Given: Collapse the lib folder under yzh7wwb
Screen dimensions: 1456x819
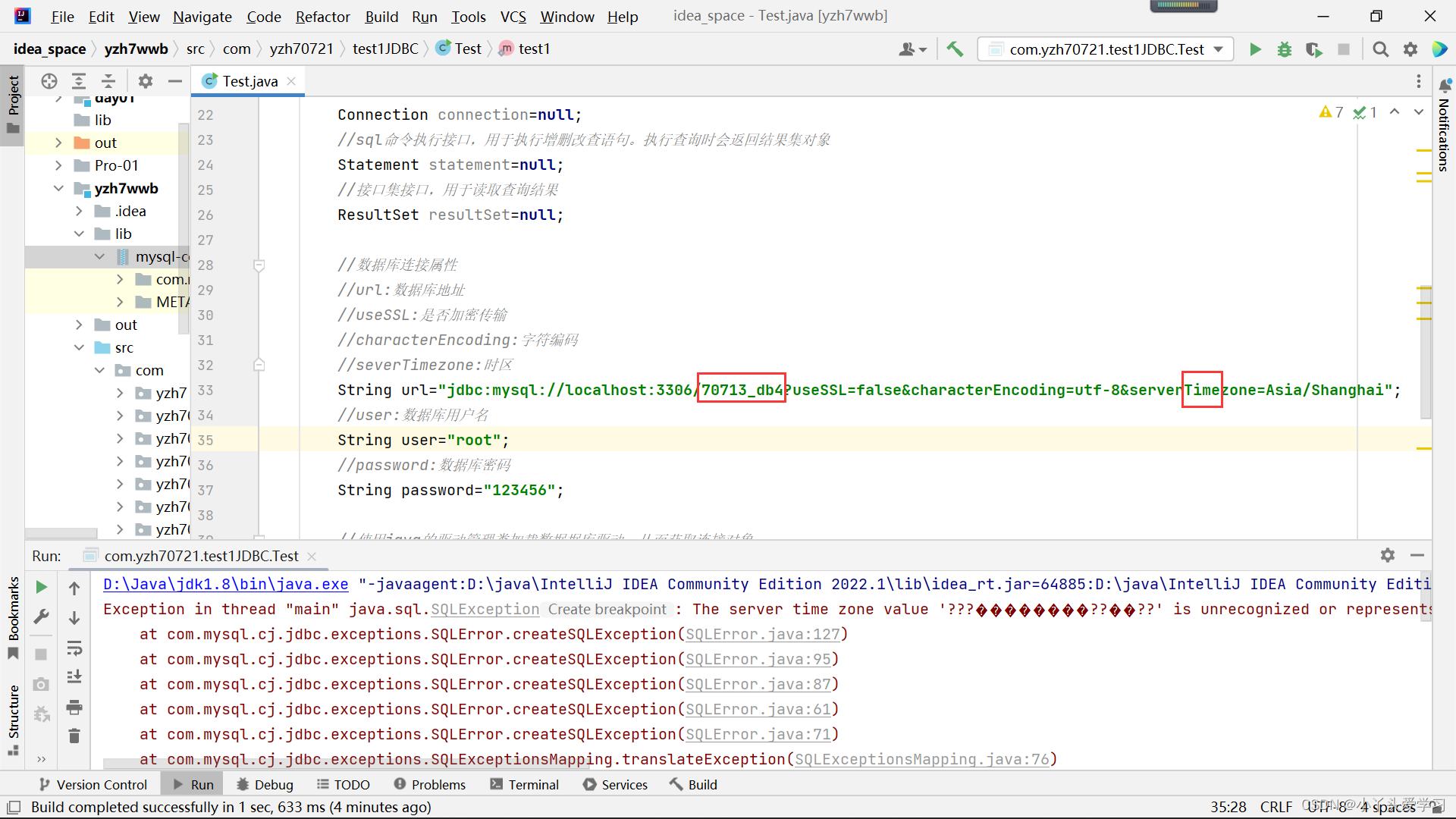Looking at the screenshot, I should click(79, 234).
